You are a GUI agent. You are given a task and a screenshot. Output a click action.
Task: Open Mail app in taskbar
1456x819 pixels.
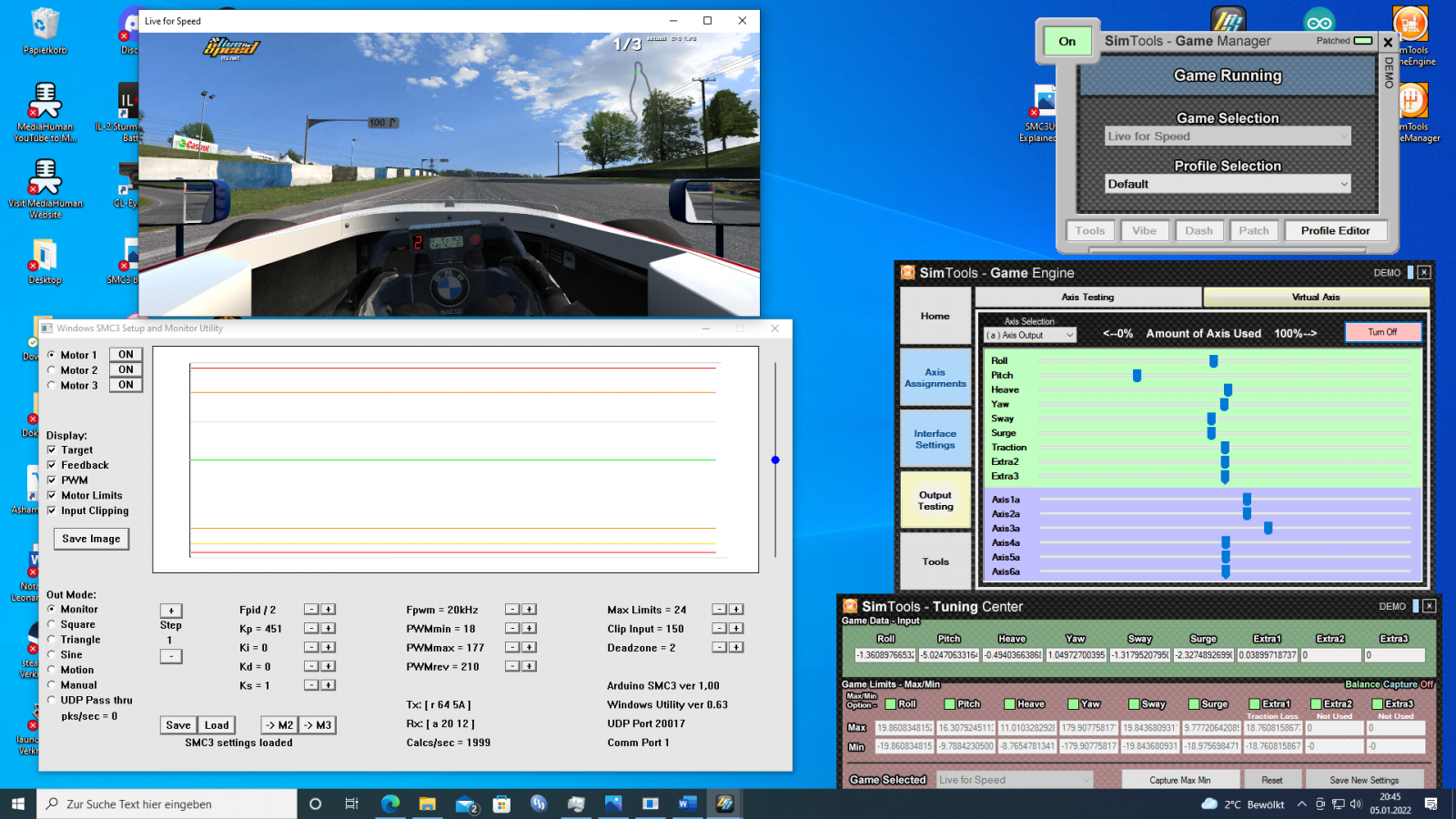coord(465,804)
